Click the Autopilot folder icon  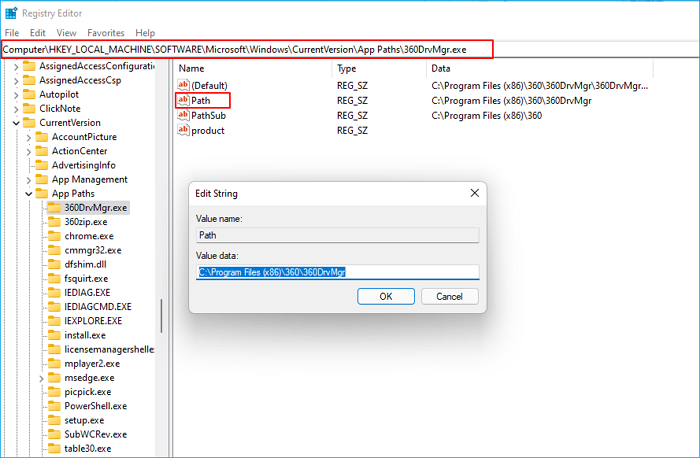[29, 95]
